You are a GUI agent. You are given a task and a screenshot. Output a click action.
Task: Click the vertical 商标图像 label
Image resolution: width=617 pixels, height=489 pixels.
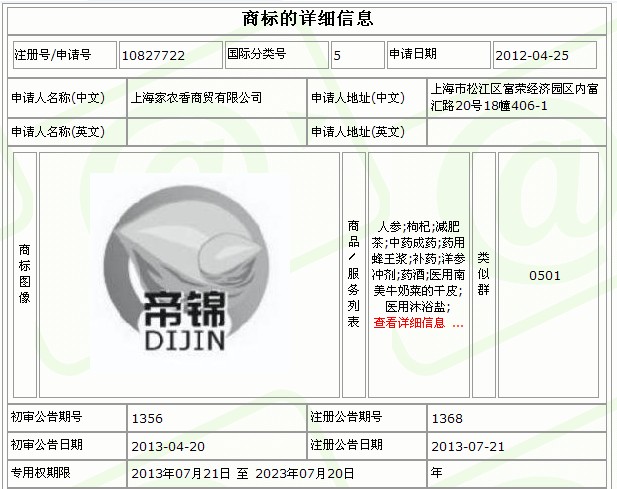click(24, 275)
